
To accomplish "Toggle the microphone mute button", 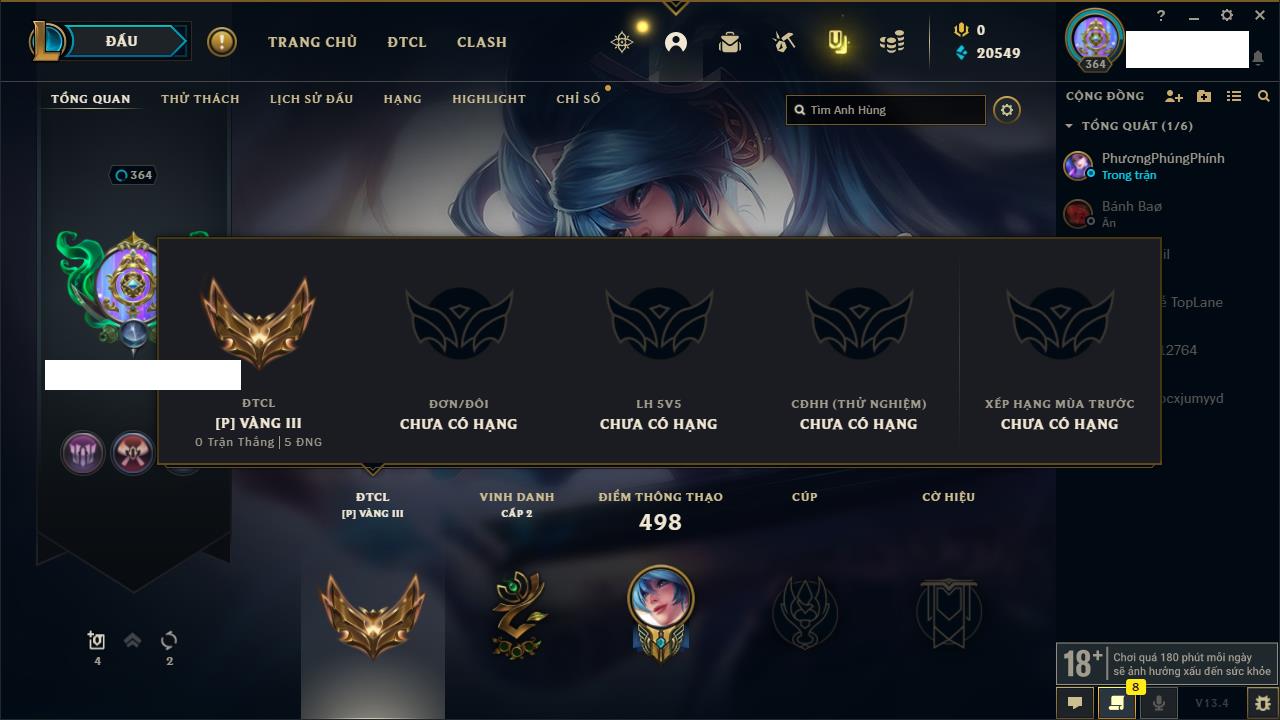I will click(1158, 703).
